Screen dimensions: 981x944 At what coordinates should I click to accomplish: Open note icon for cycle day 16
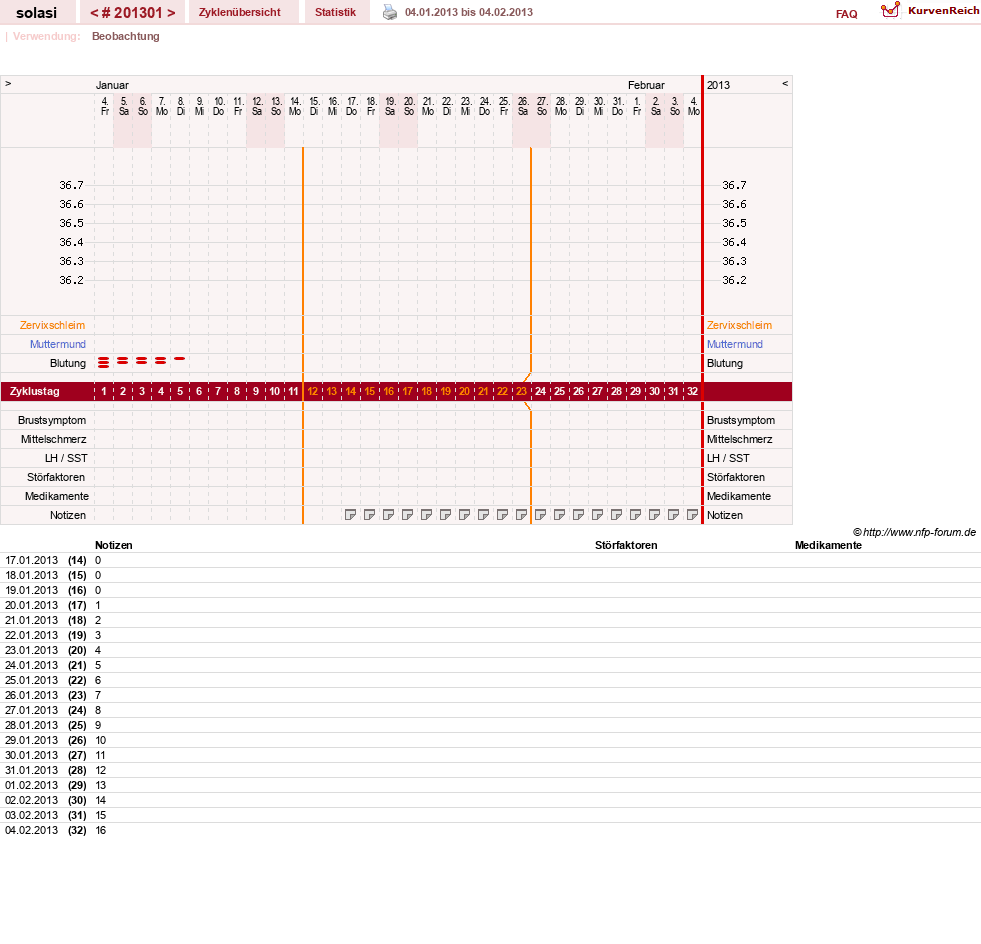(x=389, y=515)
